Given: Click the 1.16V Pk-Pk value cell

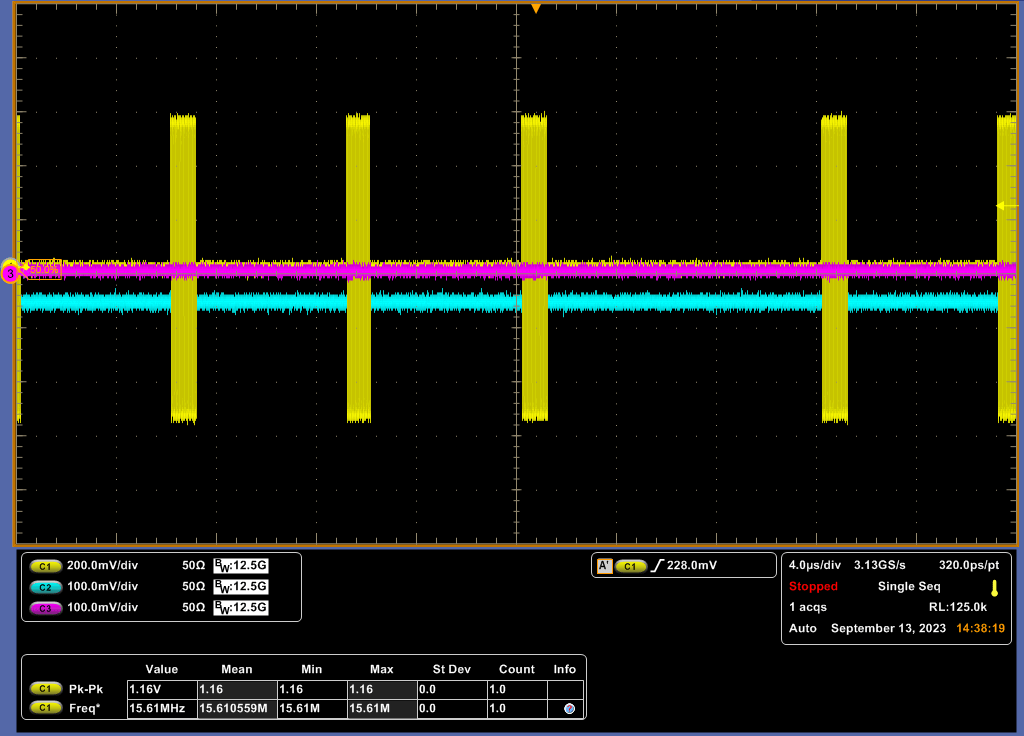Looking at the screenshot, I should click(163, 690).
